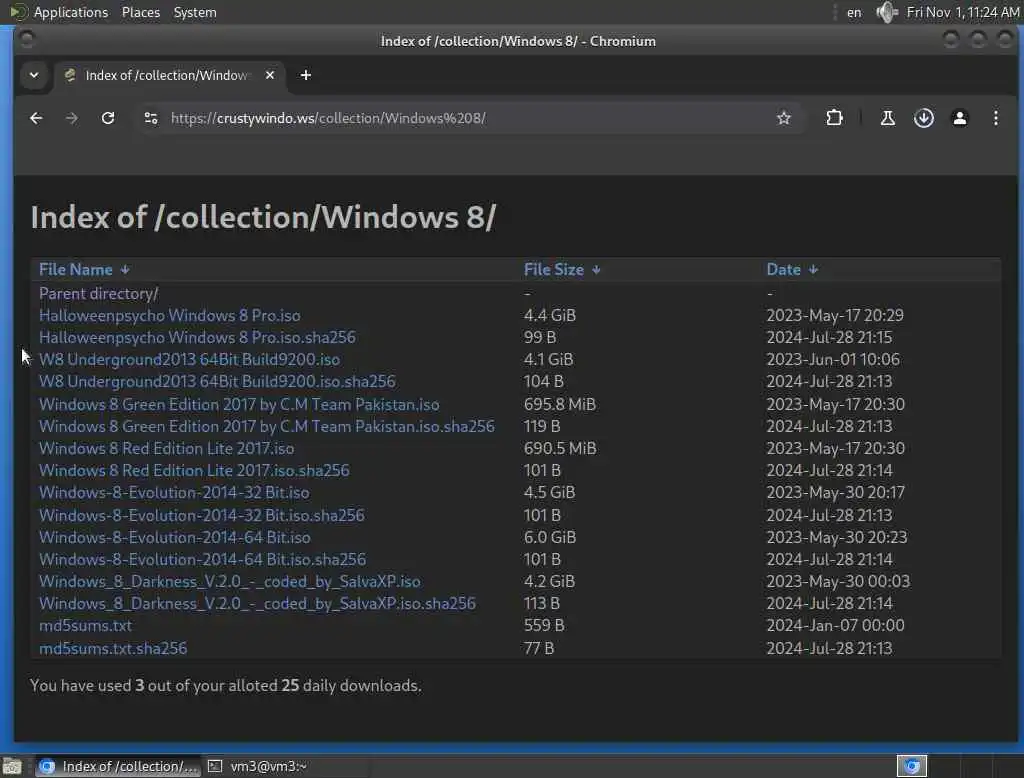Open the md5sums.txt.sha256 file
The image size is (1024, 778).
tap(113, 648)
